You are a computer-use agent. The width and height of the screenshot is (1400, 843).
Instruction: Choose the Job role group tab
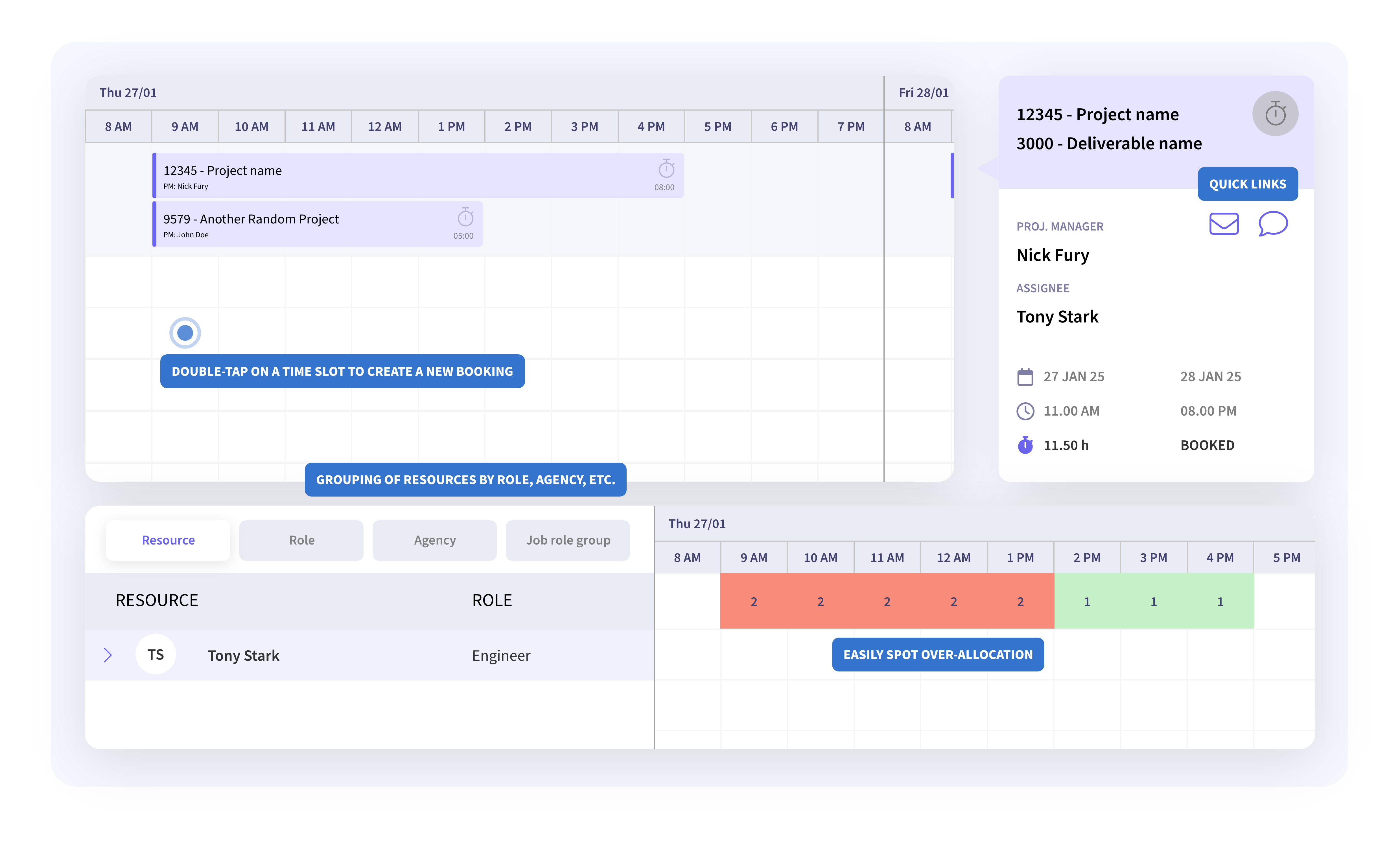[x=568, y=540]
